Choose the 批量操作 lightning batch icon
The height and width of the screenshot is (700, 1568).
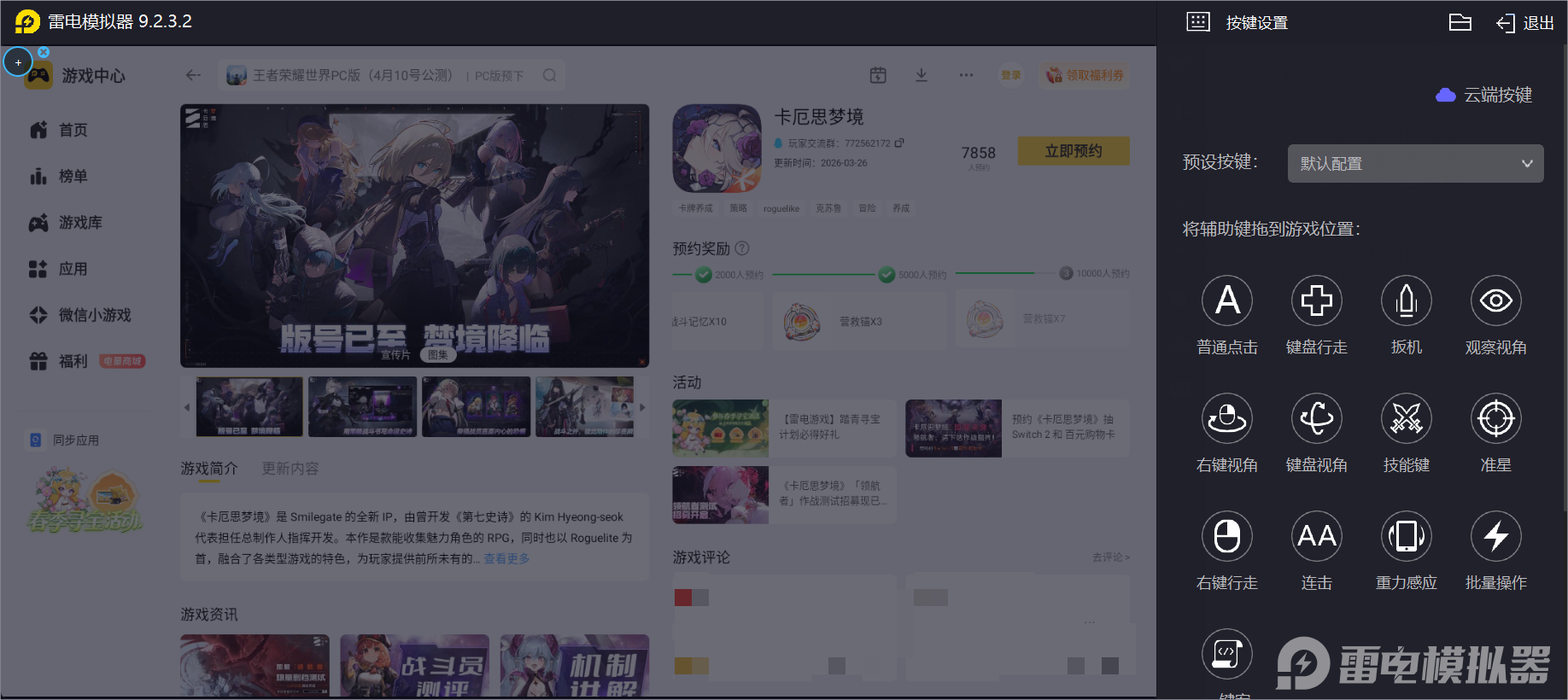1496,536
